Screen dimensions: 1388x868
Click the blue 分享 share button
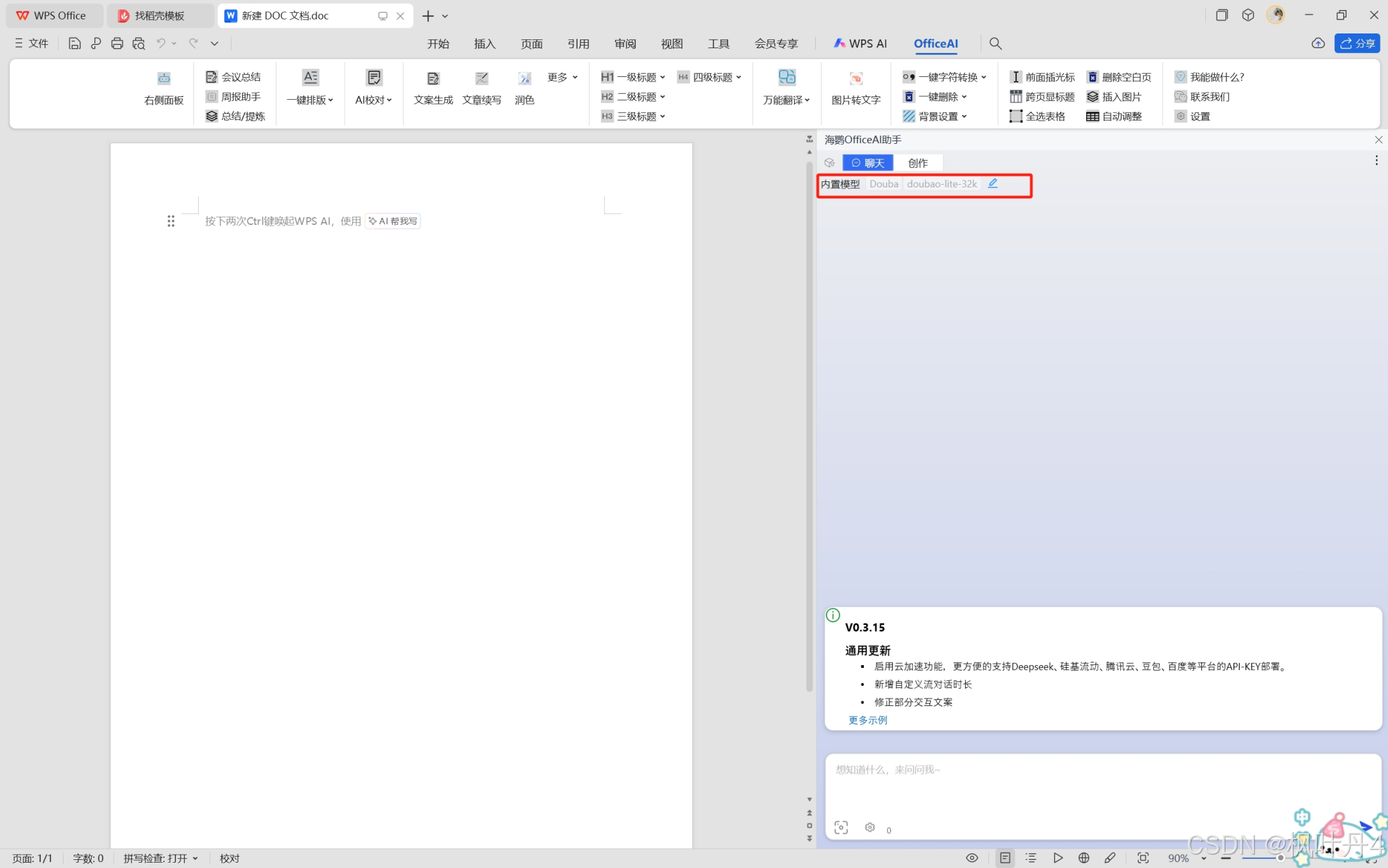(x=1357, y=44)
